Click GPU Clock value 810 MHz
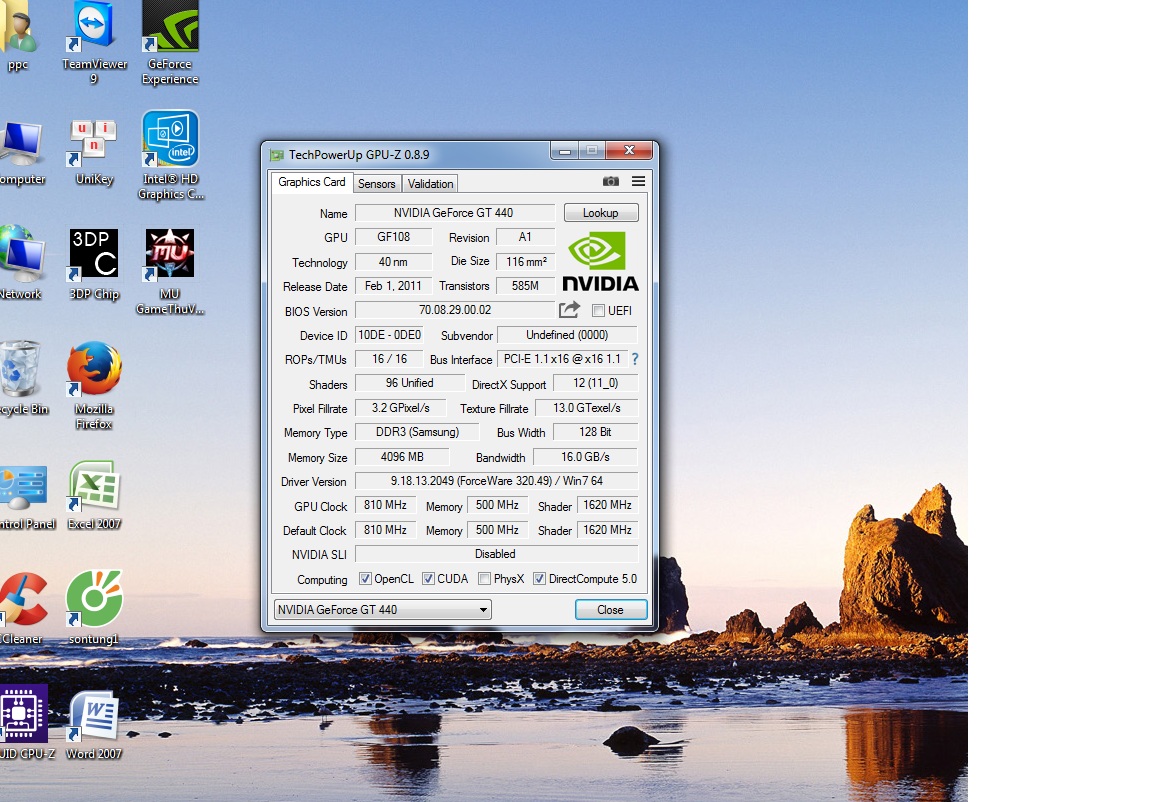The height and width of the screenshot is (802, 1152). [x=386, y=505]
